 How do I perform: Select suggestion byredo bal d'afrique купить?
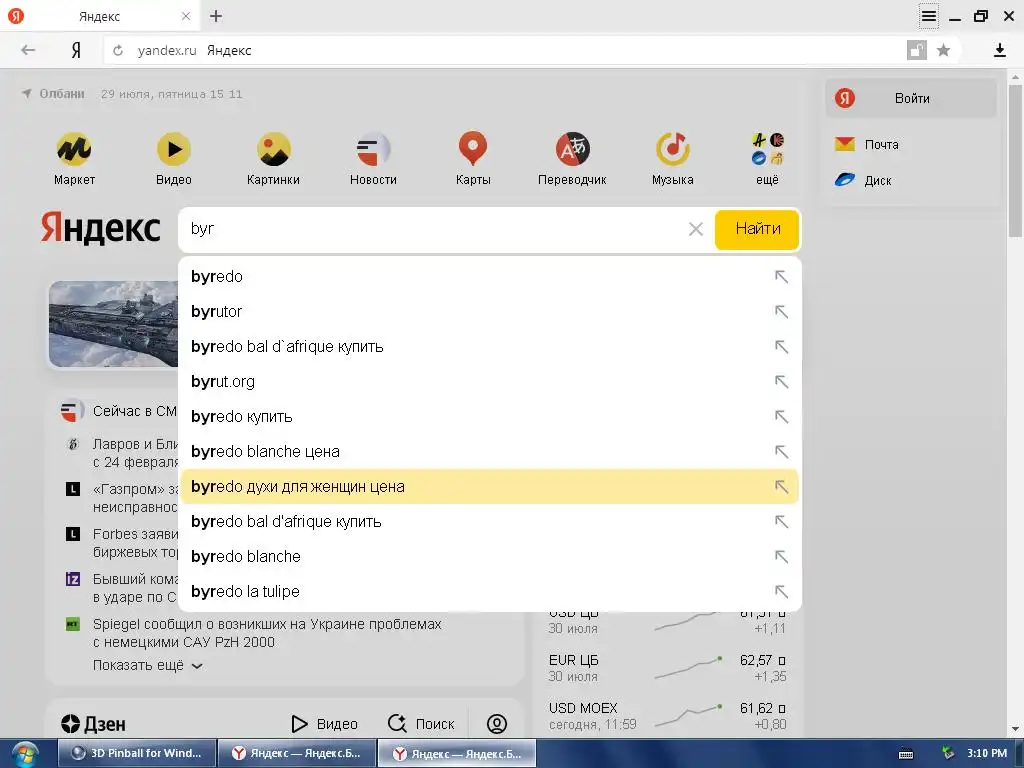489,522
